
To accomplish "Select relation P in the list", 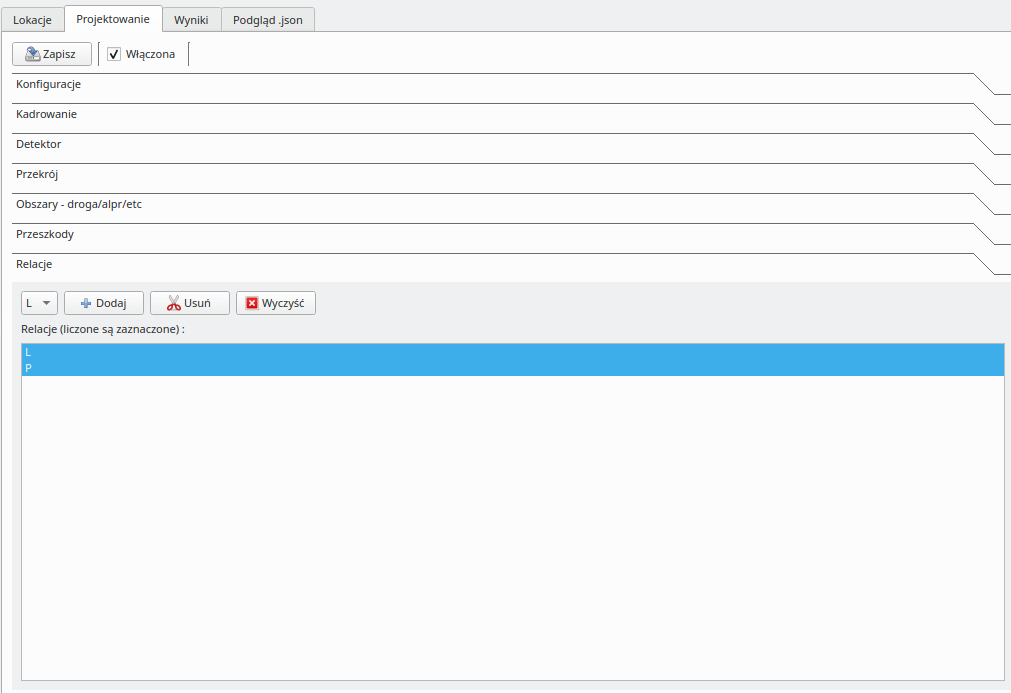I will 500,368.
